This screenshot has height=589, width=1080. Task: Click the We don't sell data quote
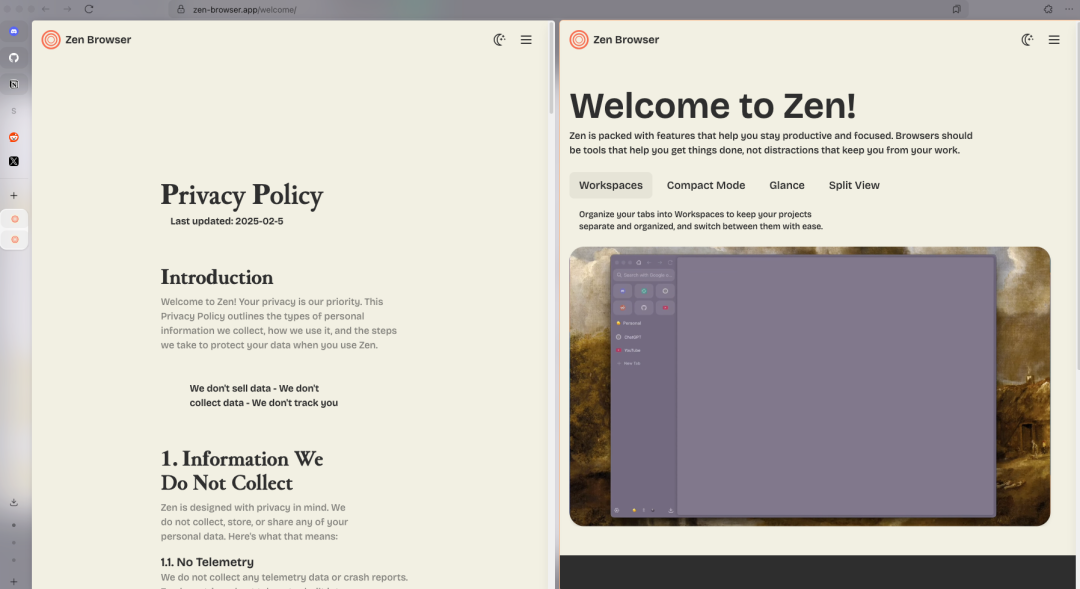coord(264,395)
